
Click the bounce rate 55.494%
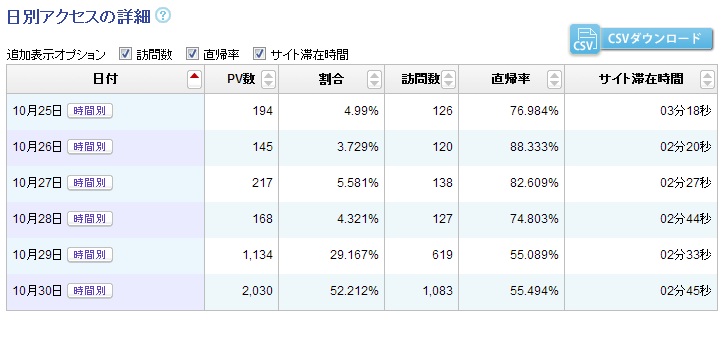coord(534,290)
